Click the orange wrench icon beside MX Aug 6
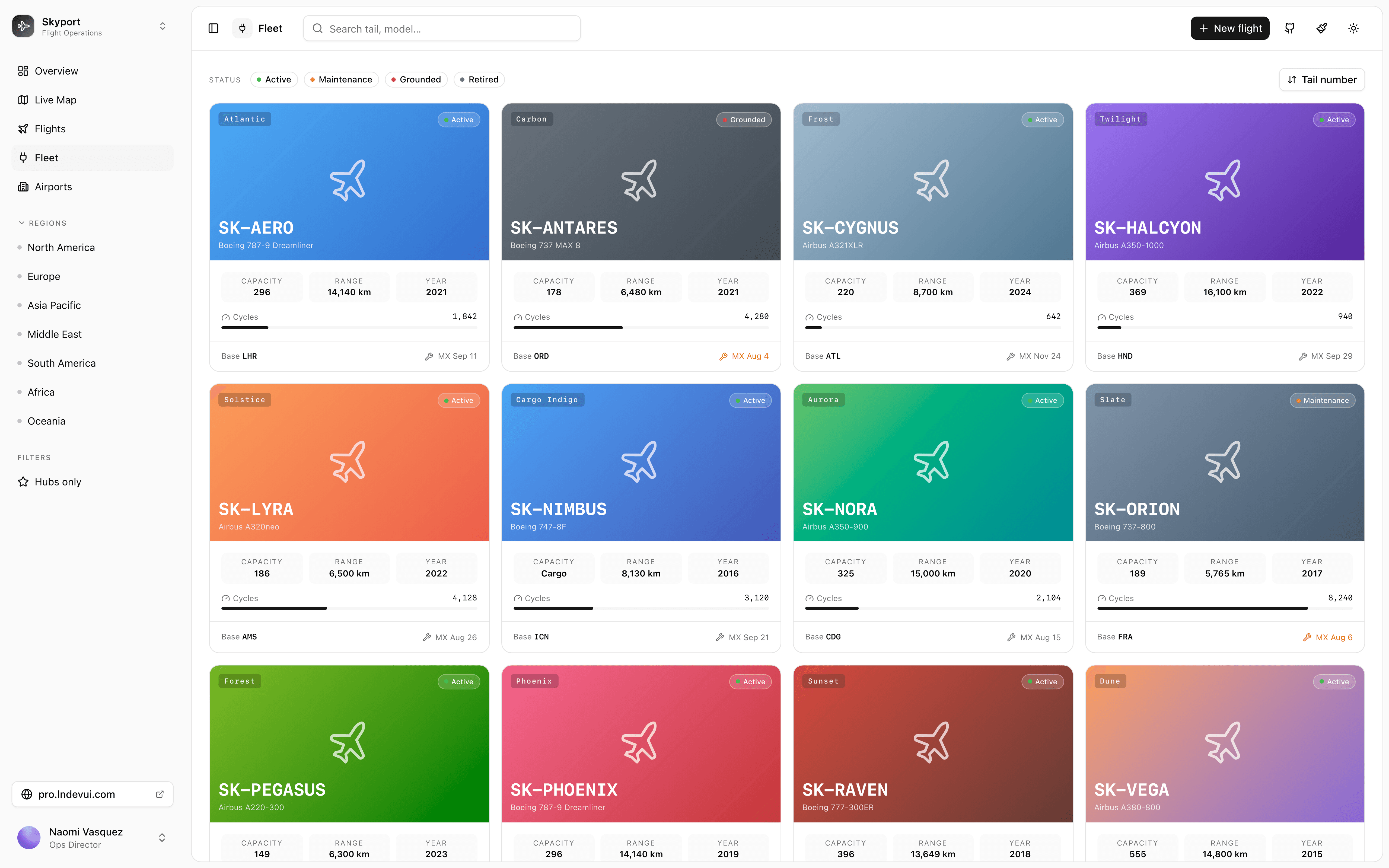The width and height of the screenshot is (1389, 868). pos(1307,637)
